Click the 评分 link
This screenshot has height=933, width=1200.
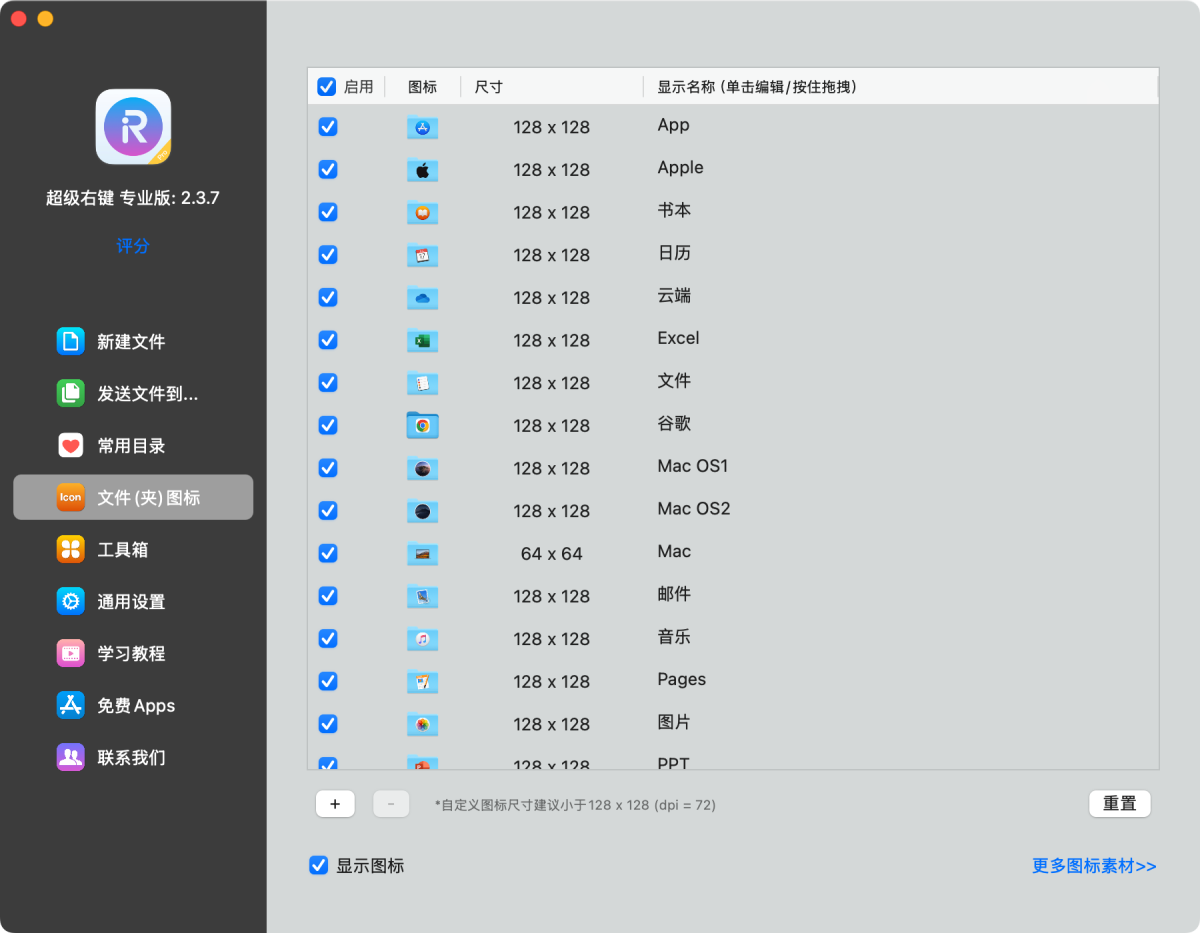[133, 246]
